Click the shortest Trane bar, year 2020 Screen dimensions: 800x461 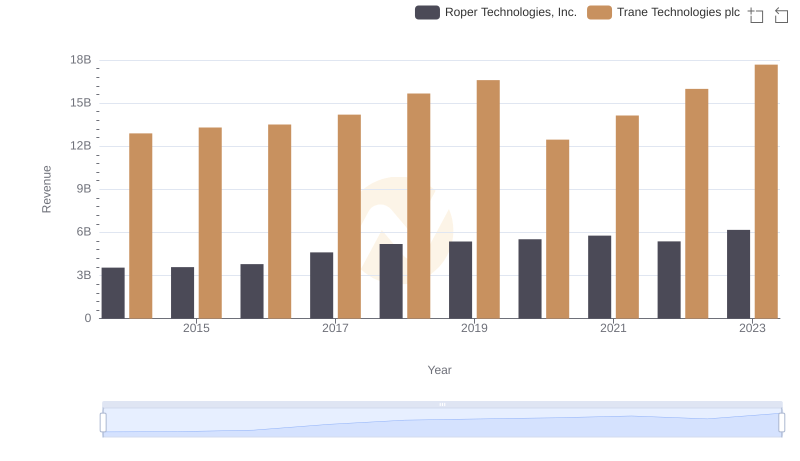(x=558, y=229)
